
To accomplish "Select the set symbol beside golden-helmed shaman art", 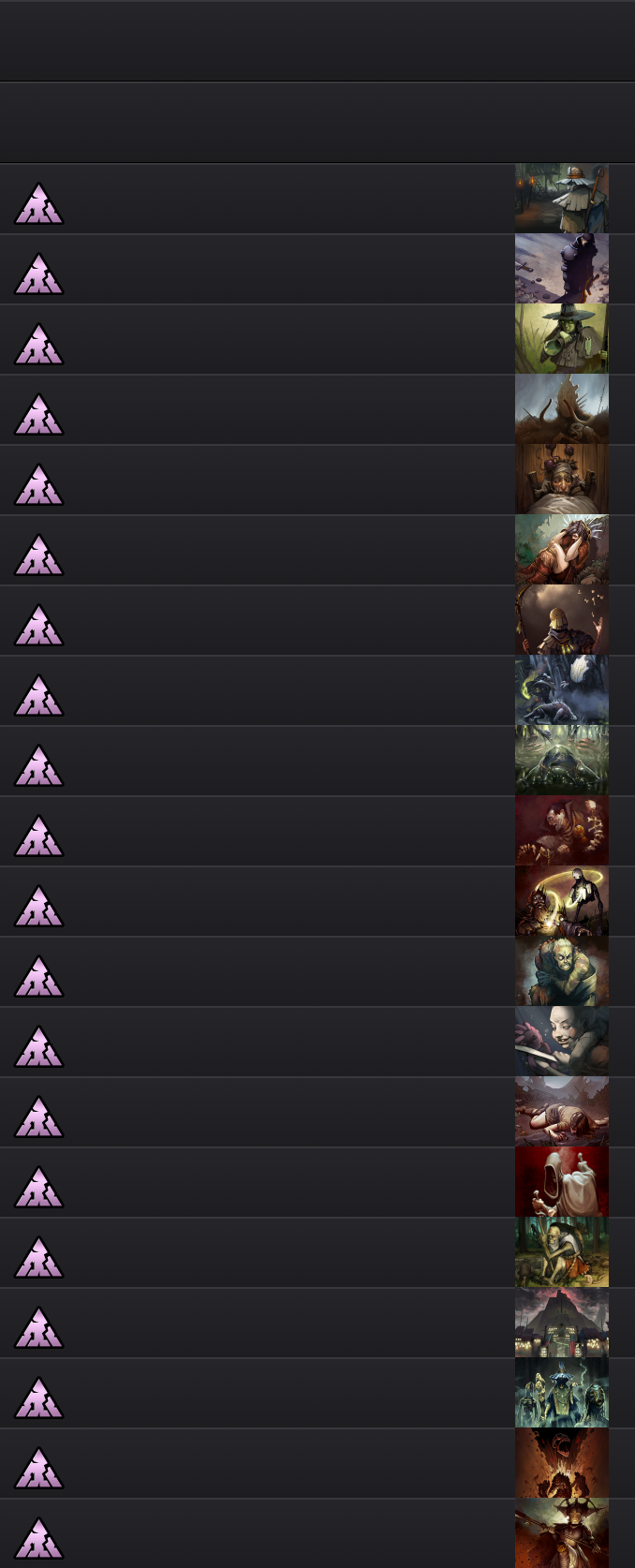I will (x=38, y=625).
